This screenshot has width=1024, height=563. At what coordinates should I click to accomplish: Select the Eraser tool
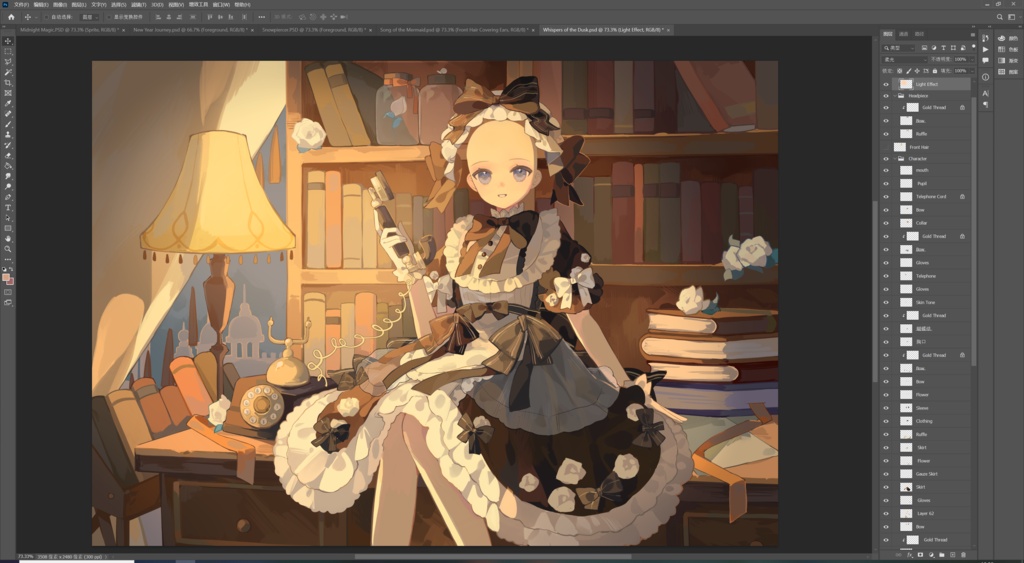tap(8, 155)
